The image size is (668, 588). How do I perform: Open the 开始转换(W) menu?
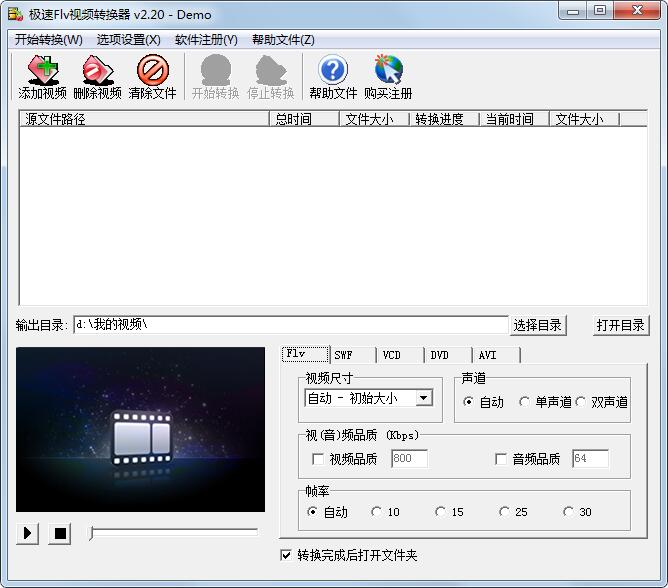click(x=49, y=40)
